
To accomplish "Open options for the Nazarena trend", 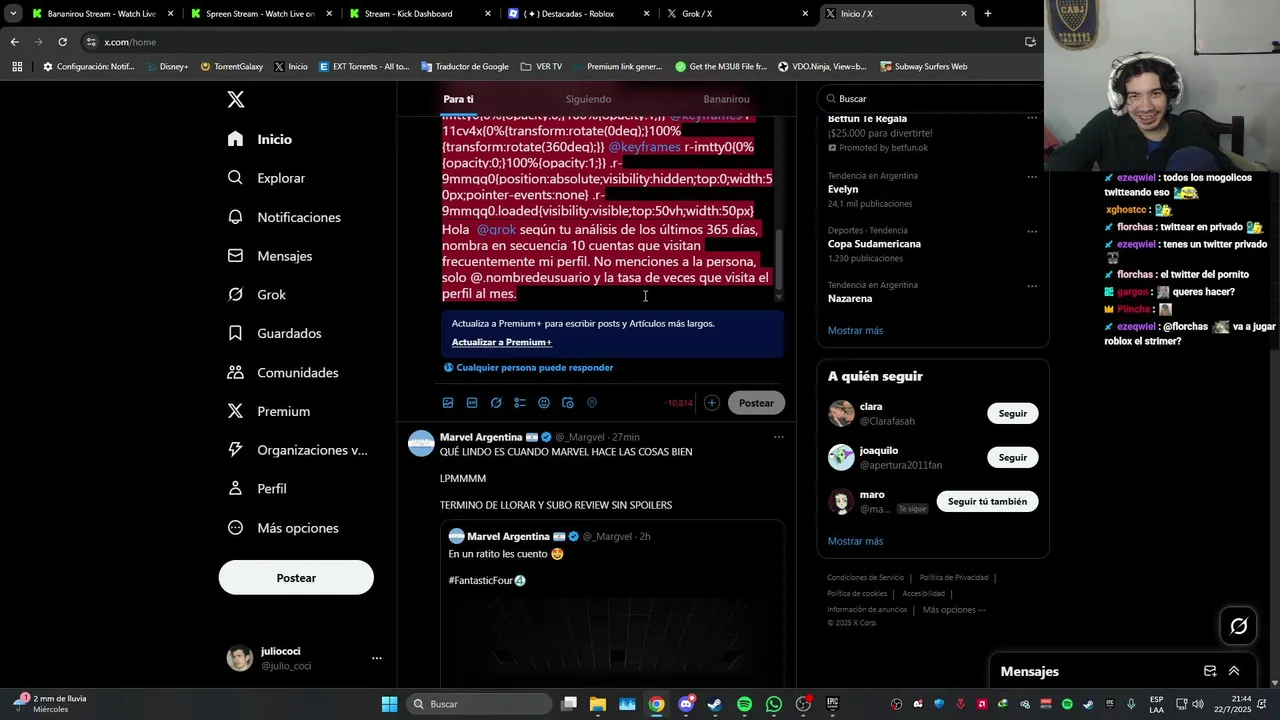I will coord(1032,287).
